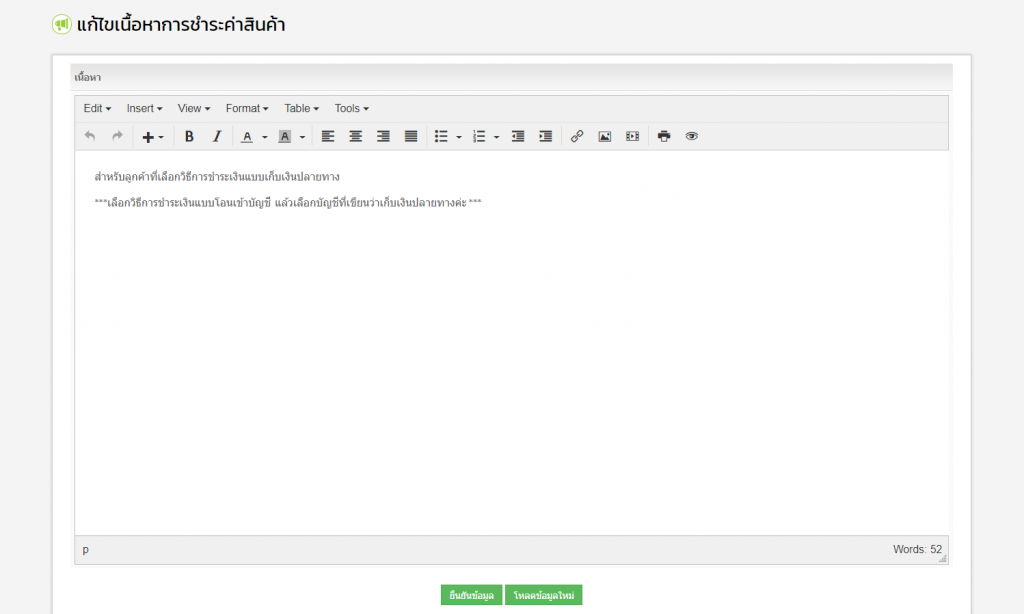Click the โหลดข้อมูลใหม่ reload button

pyautogui.click(x=543, y=595)
